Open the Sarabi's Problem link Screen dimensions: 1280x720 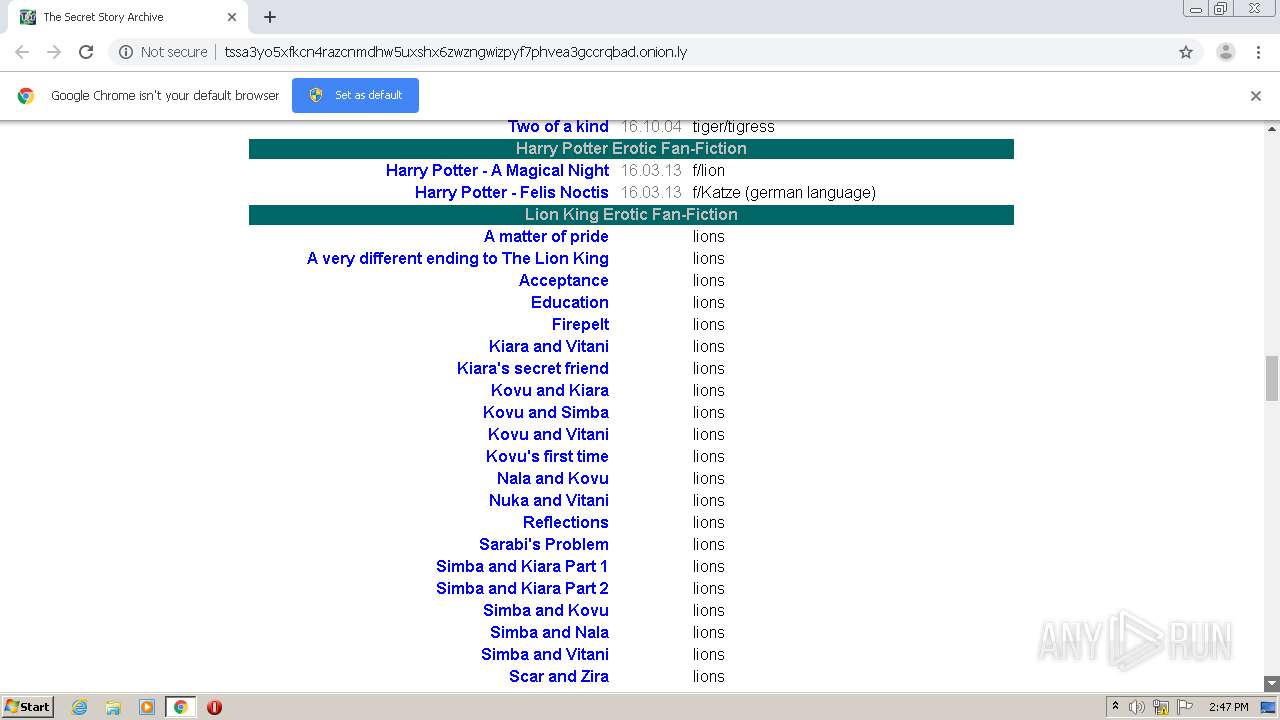click(x=544, y=544)
